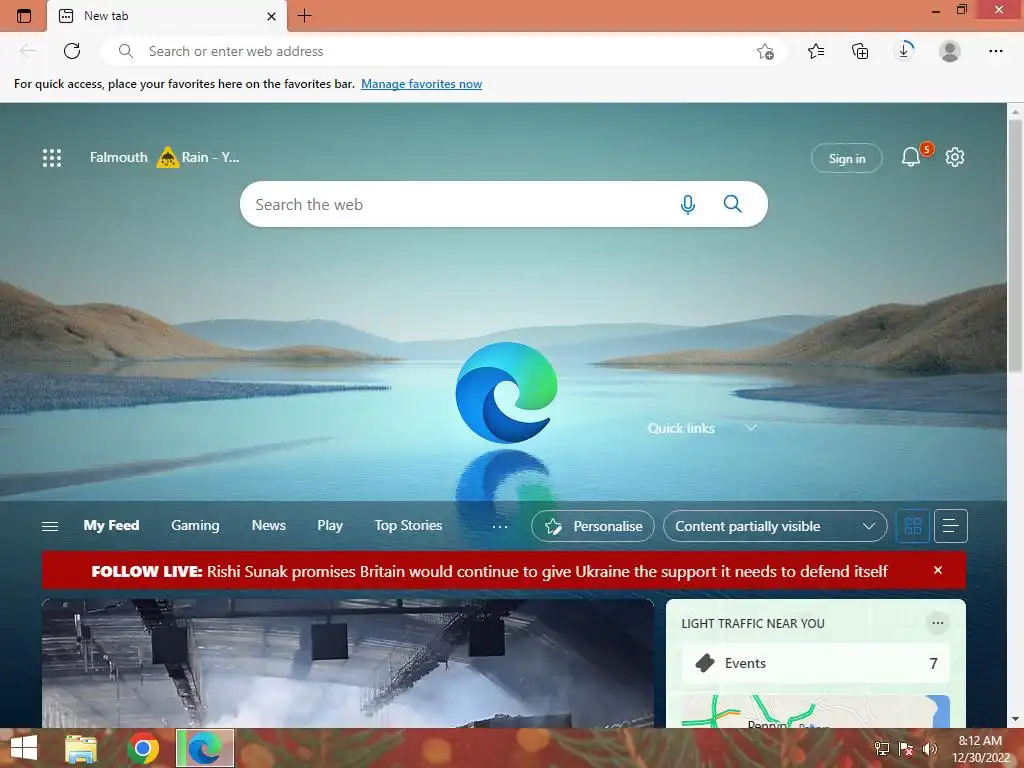The width and height of the screenshot is (1024, 768).
Task: Open the Downloads icon
Action: click(x=904, y=50)
